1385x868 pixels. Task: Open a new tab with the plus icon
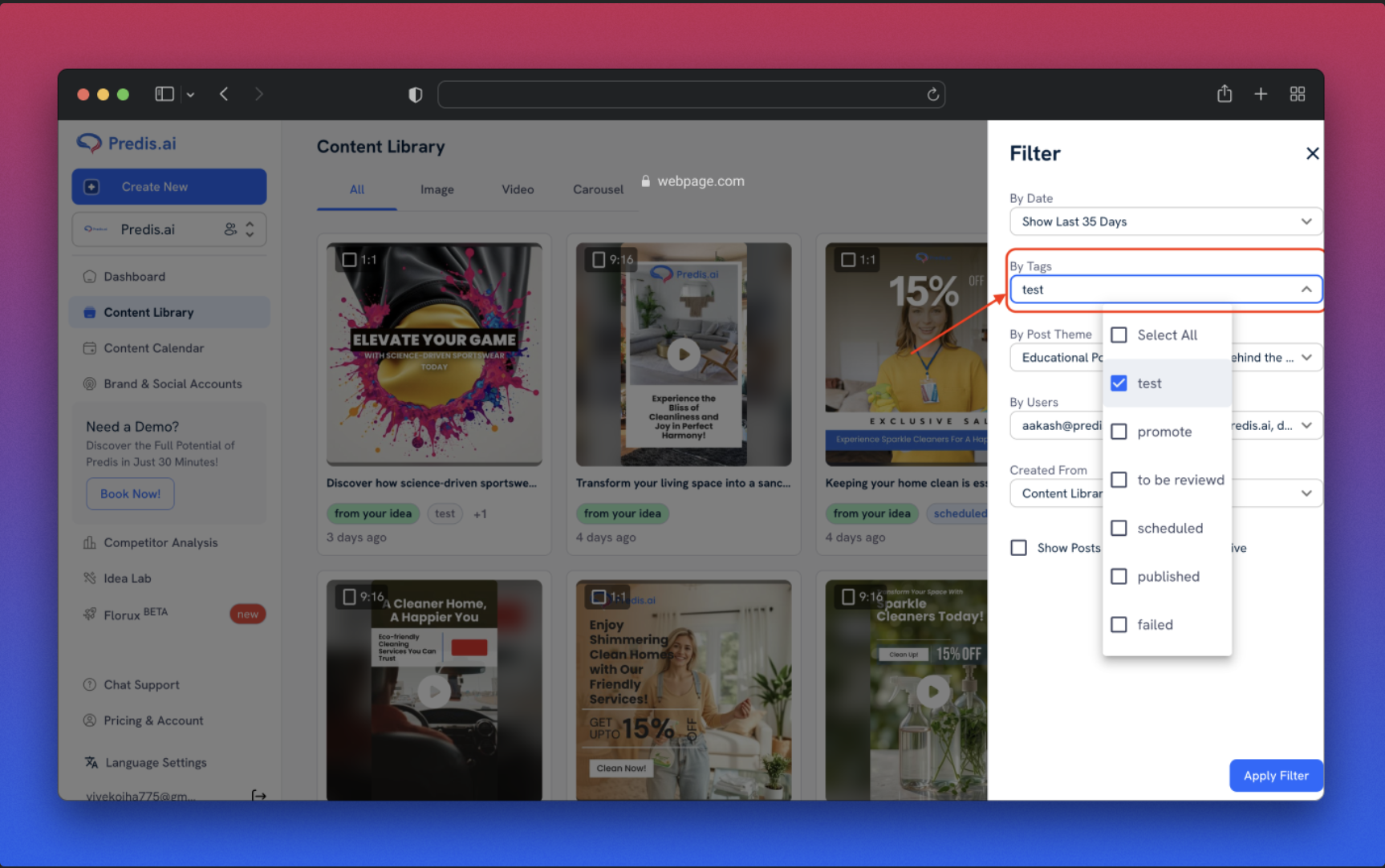tap(1261, 94)
